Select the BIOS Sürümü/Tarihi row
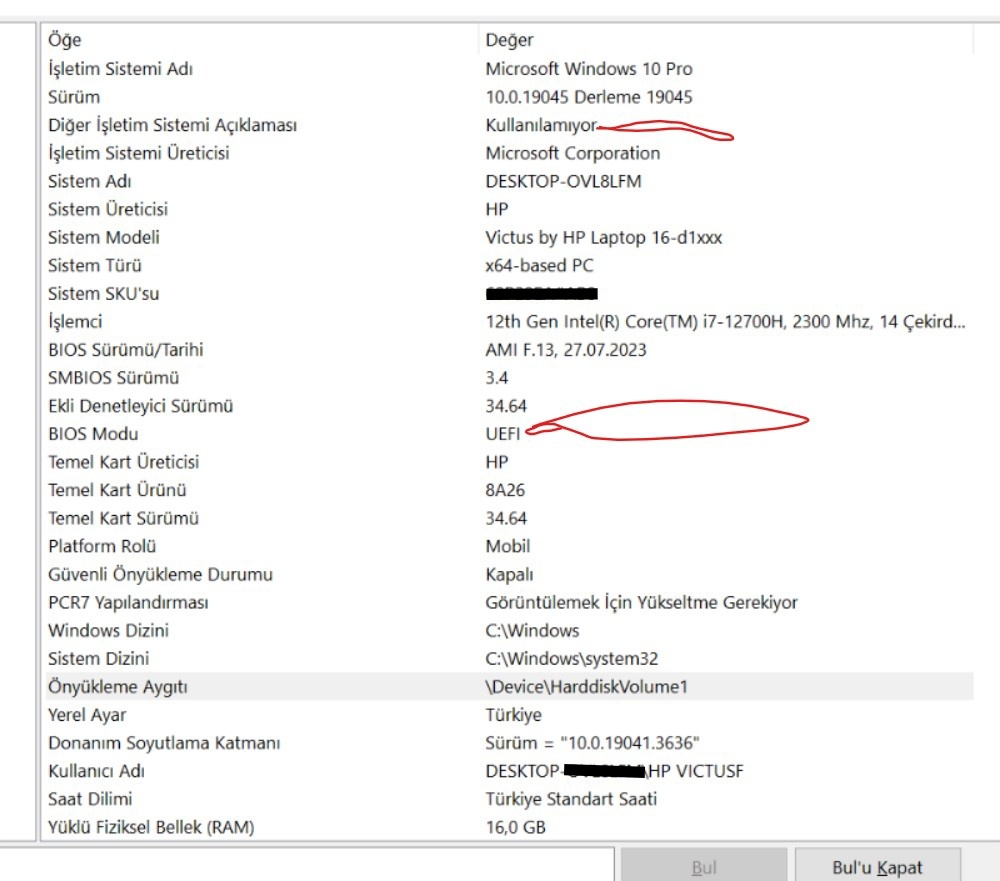This screenshot has width=1000, height=881. [126, 350]
